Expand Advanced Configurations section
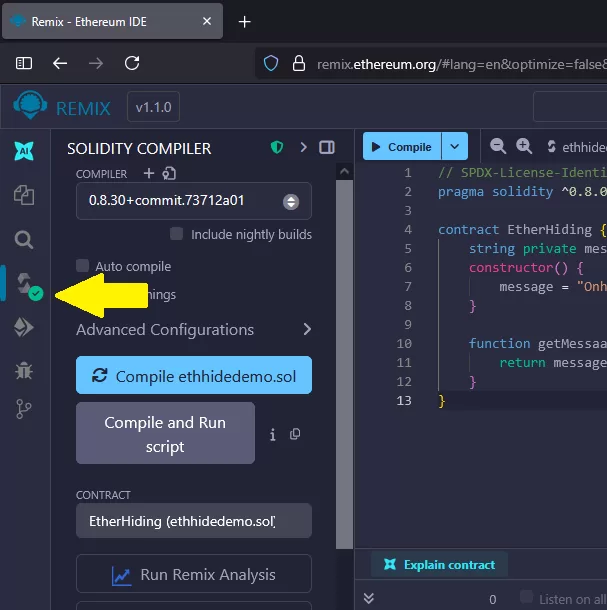The height and width of the screenshot is (610, 607). [307, 329]
